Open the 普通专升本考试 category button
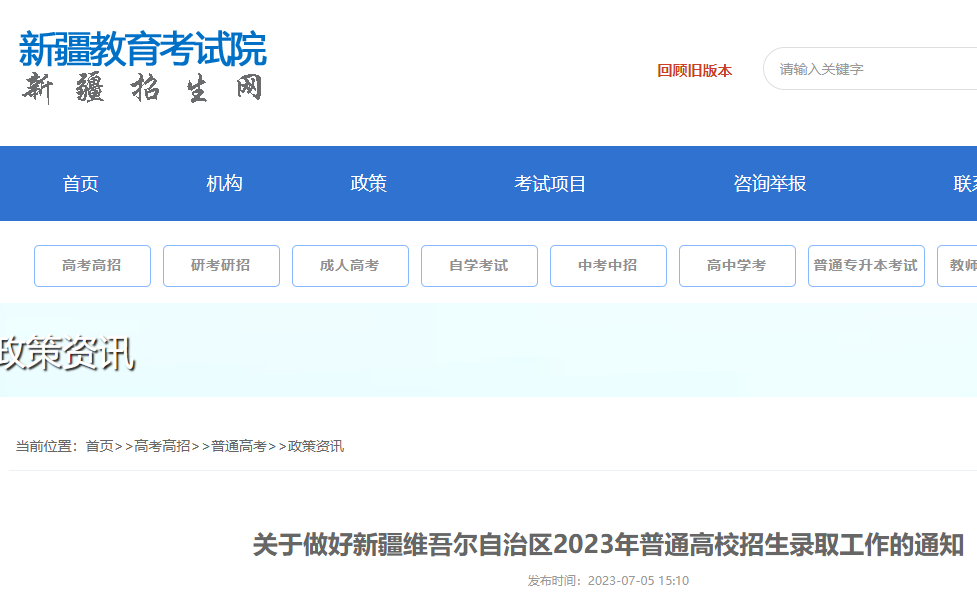 click(866, 266)
